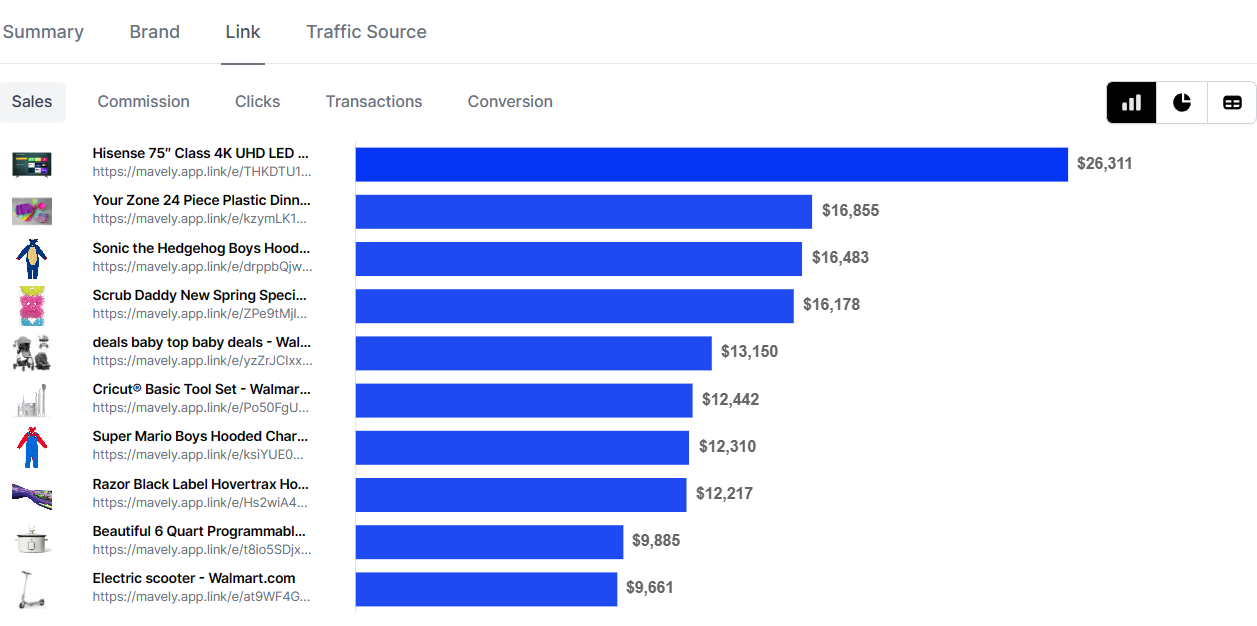Select the Clicks metric
This screenshot has width=1257, height=626.
[258, 102]
